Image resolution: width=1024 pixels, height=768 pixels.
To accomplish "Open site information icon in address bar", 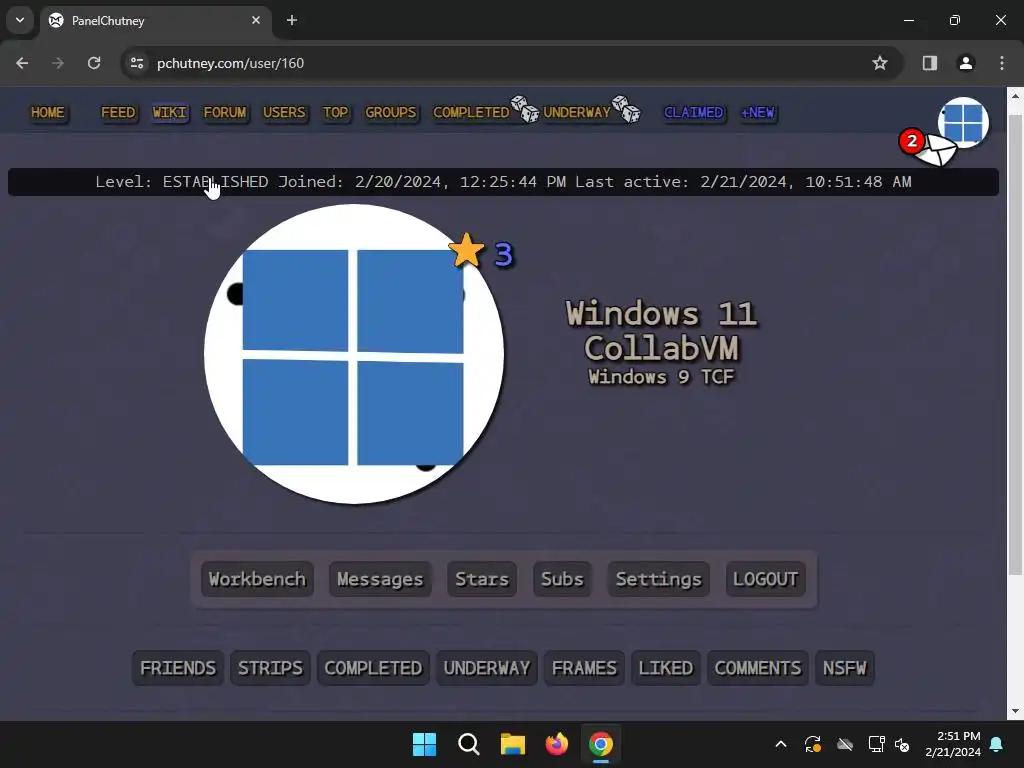I will 137,63.
